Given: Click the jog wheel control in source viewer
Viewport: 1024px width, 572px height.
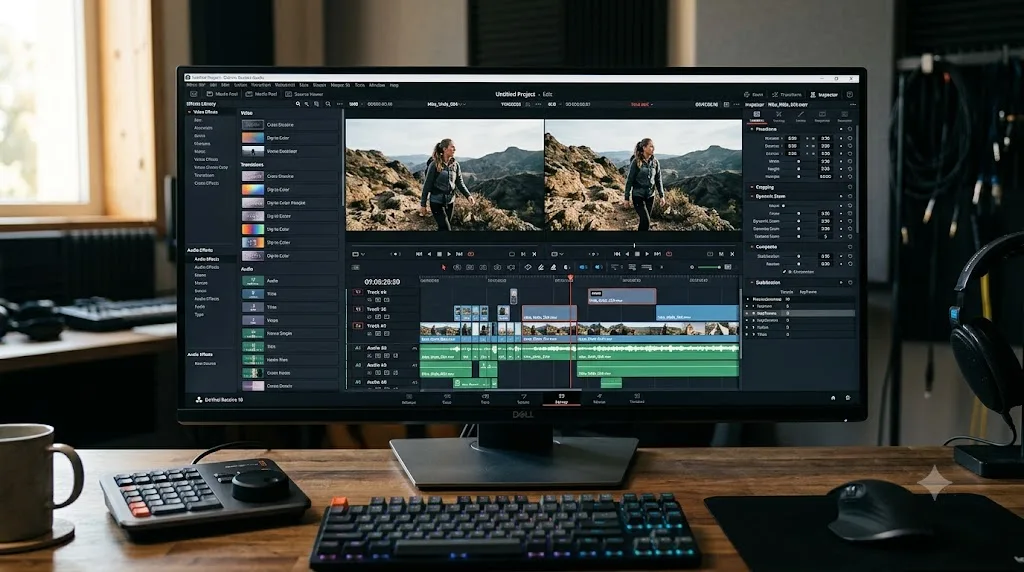Looking at the screenshot, I should click(395, 254).
